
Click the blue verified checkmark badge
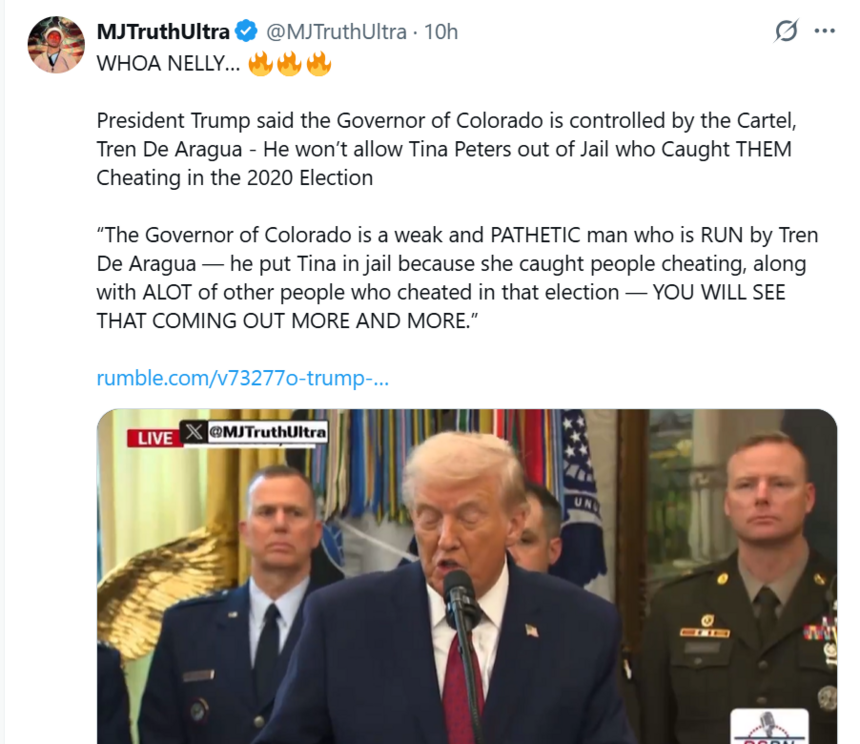pyautogui.click(x=246, y=31)
